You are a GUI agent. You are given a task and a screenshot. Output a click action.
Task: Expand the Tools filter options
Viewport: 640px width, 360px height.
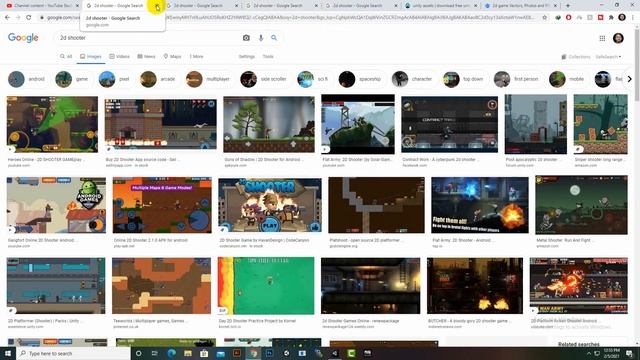[x=268, y=56]
